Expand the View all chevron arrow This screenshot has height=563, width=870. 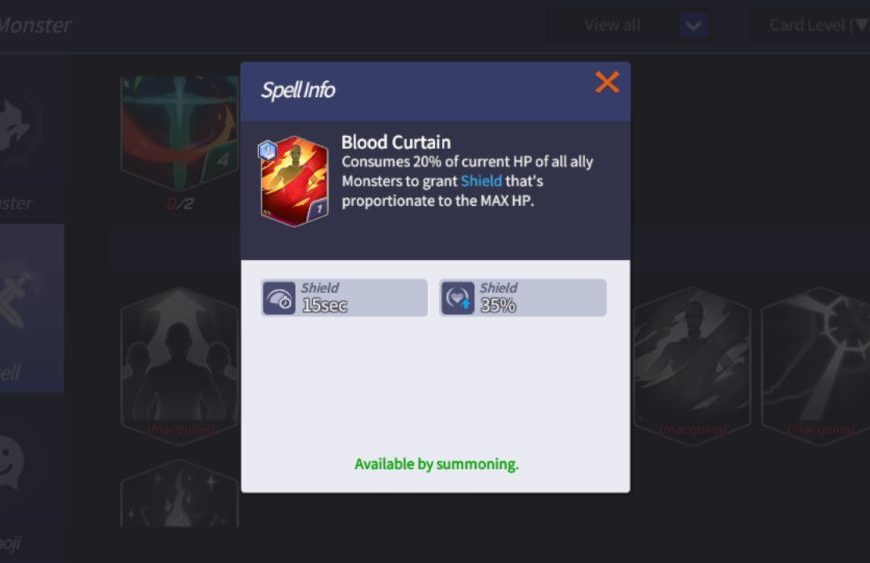click(x=694, y=25)
